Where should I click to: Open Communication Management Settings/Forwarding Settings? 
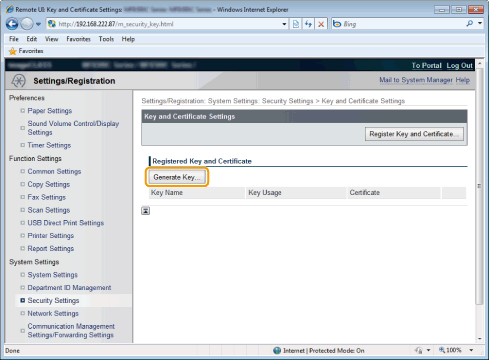(x=71, y=331)
